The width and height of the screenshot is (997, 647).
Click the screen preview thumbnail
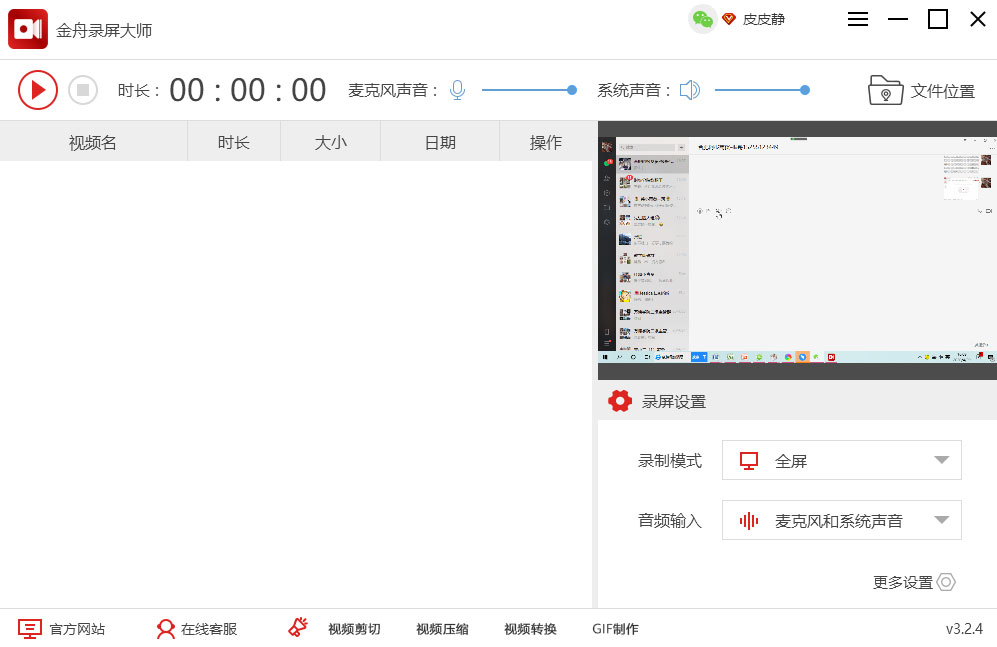click(x=797, y=250)
